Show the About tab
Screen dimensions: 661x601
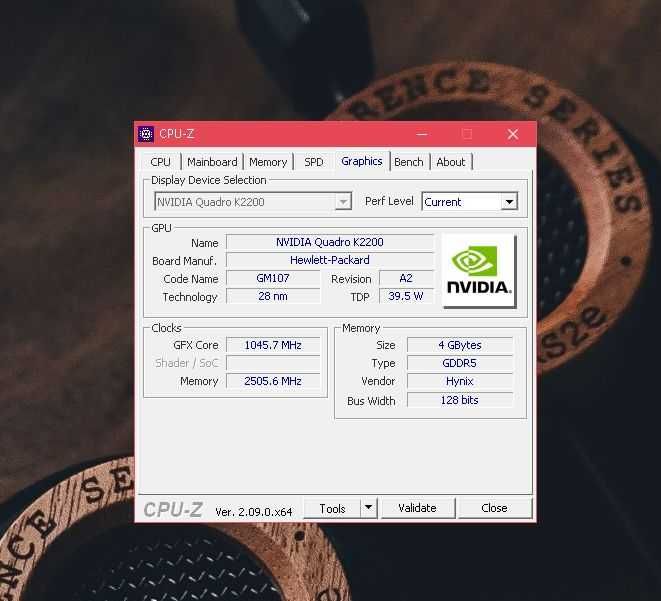tap(451, 162)
